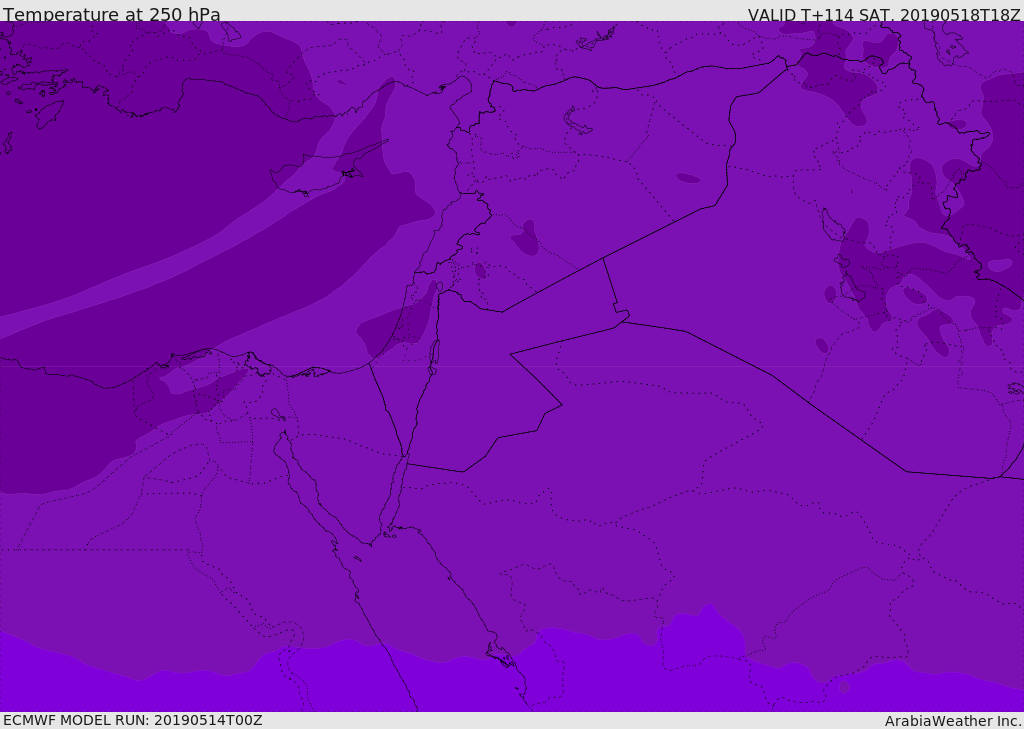Click the ECMWF MODEL RUN label
The height and width of the screenshot is (729, 1024).
133,720
